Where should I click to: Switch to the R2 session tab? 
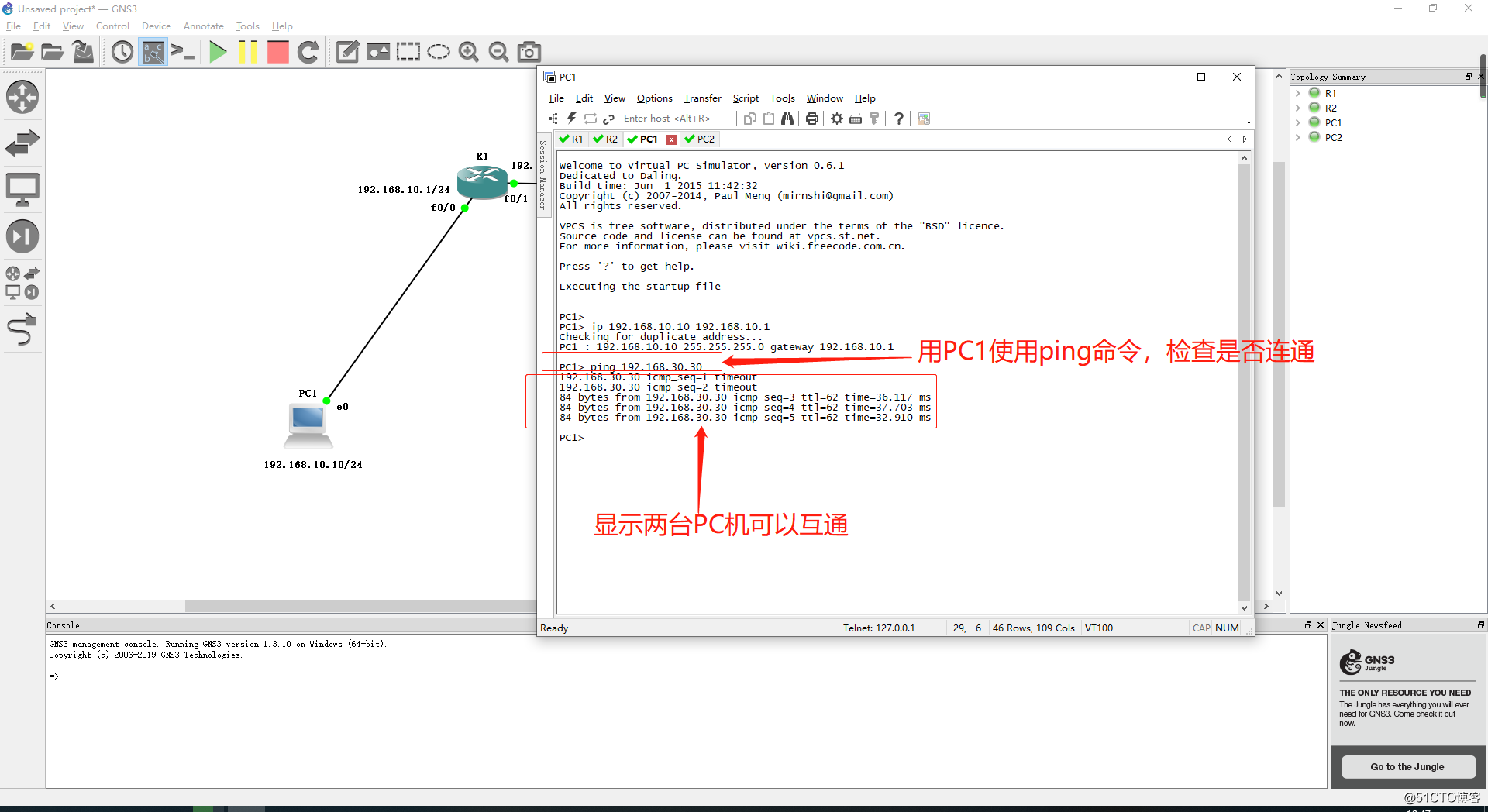606,139
